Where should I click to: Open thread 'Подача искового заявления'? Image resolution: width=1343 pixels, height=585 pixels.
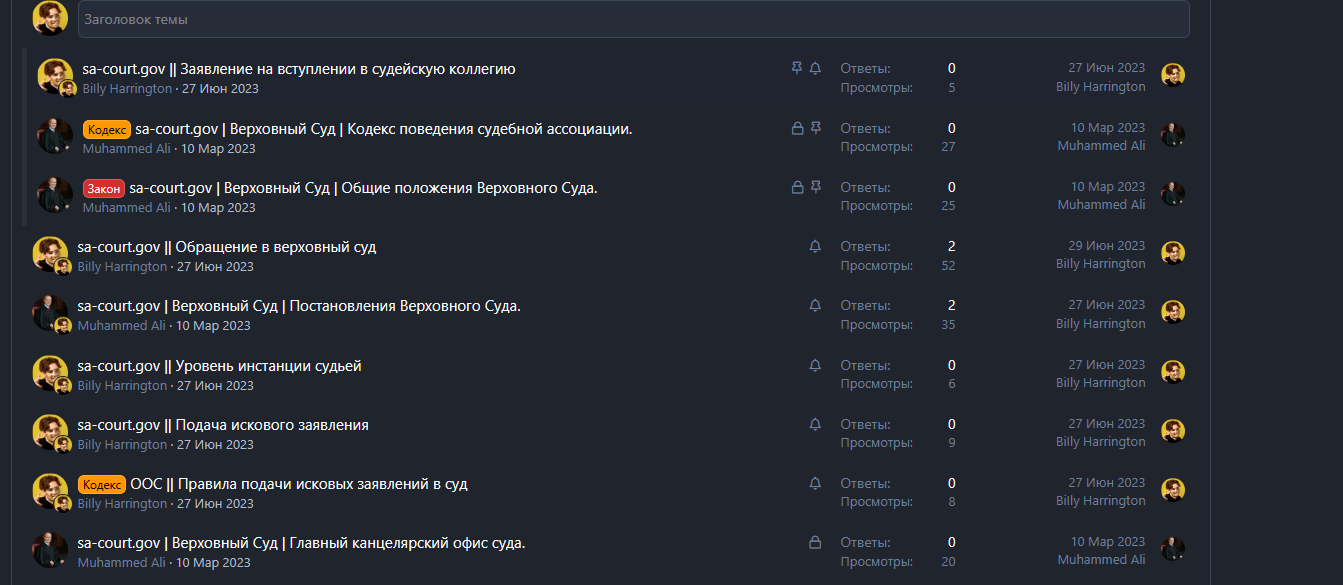223,425
